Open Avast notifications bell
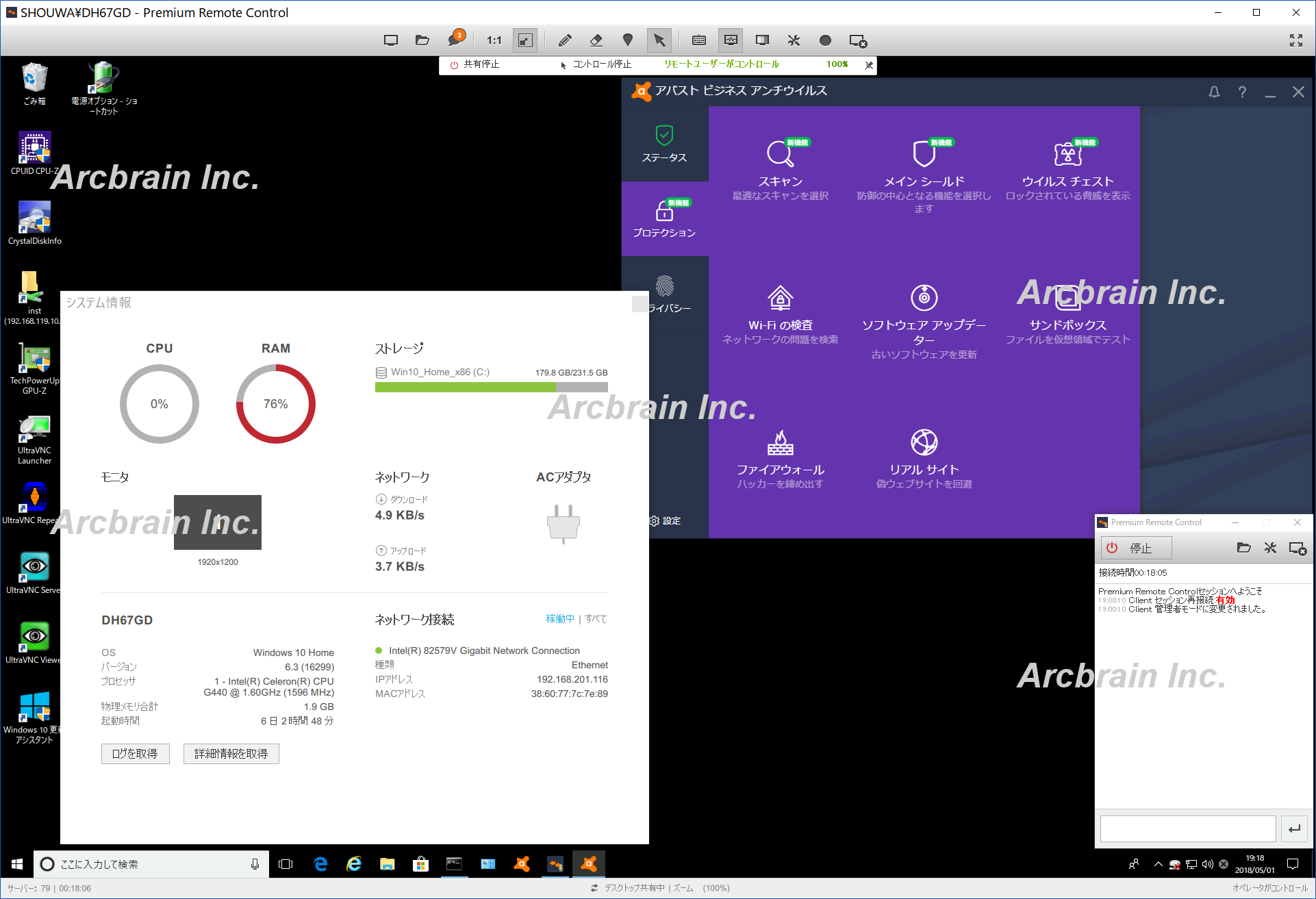The height and width of the screenshot is (899, 1316). click(x=1214, y=92)
